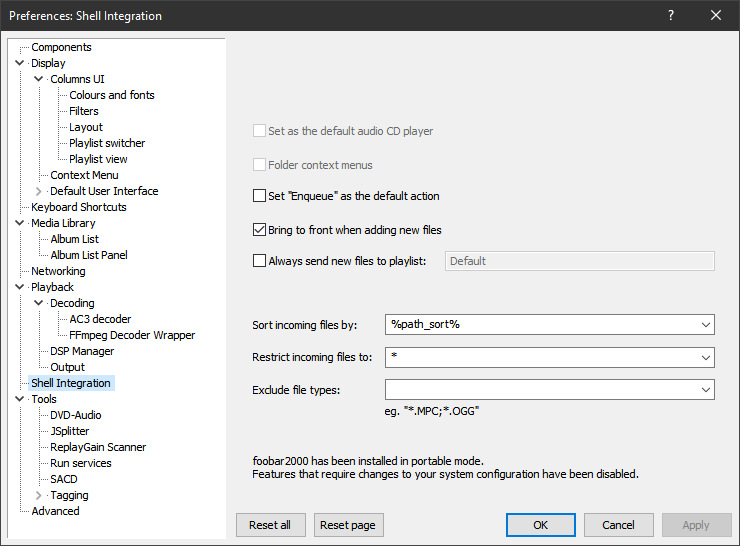Click the help question mark in title bar
The width and height of the screenshot is (740, 546).
[671, 15]
